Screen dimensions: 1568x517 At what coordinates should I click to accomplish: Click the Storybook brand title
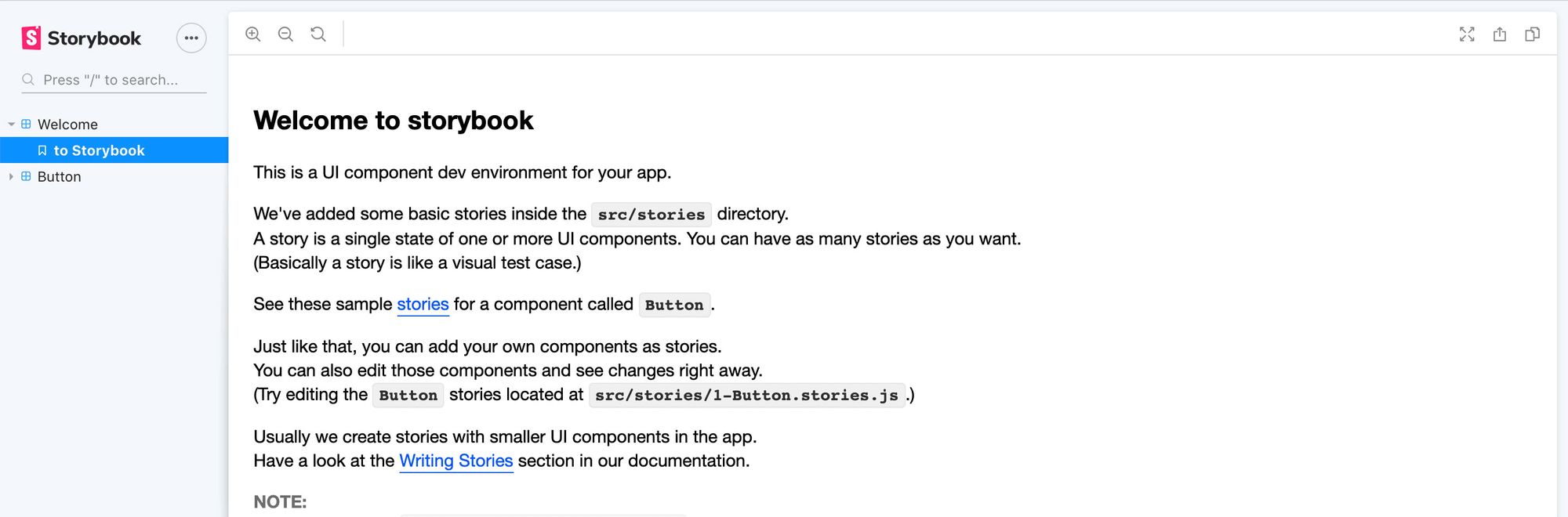(94, 38)
